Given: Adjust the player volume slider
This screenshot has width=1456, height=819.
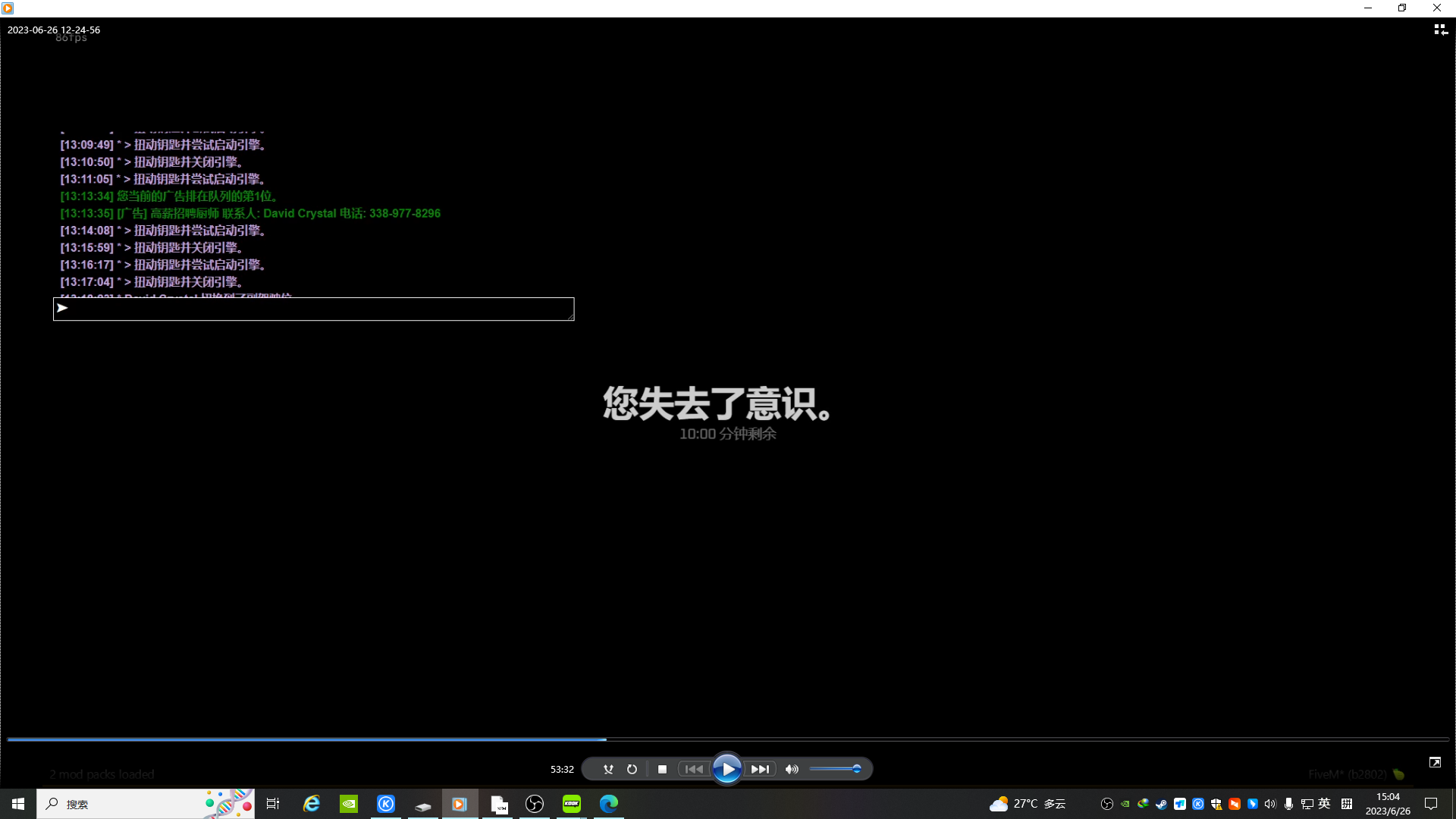Looking at the screenshot, I should coord(834,769).
